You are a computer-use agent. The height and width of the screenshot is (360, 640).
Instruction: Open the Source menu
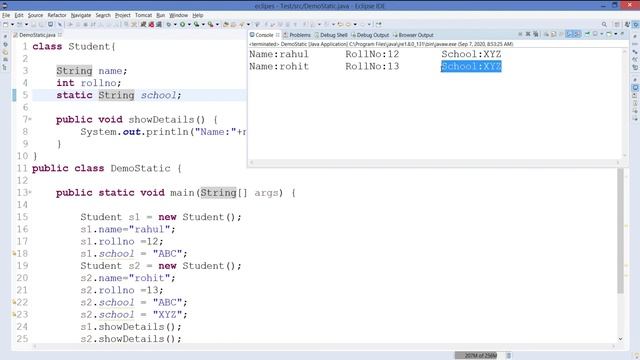click(35, 15)
